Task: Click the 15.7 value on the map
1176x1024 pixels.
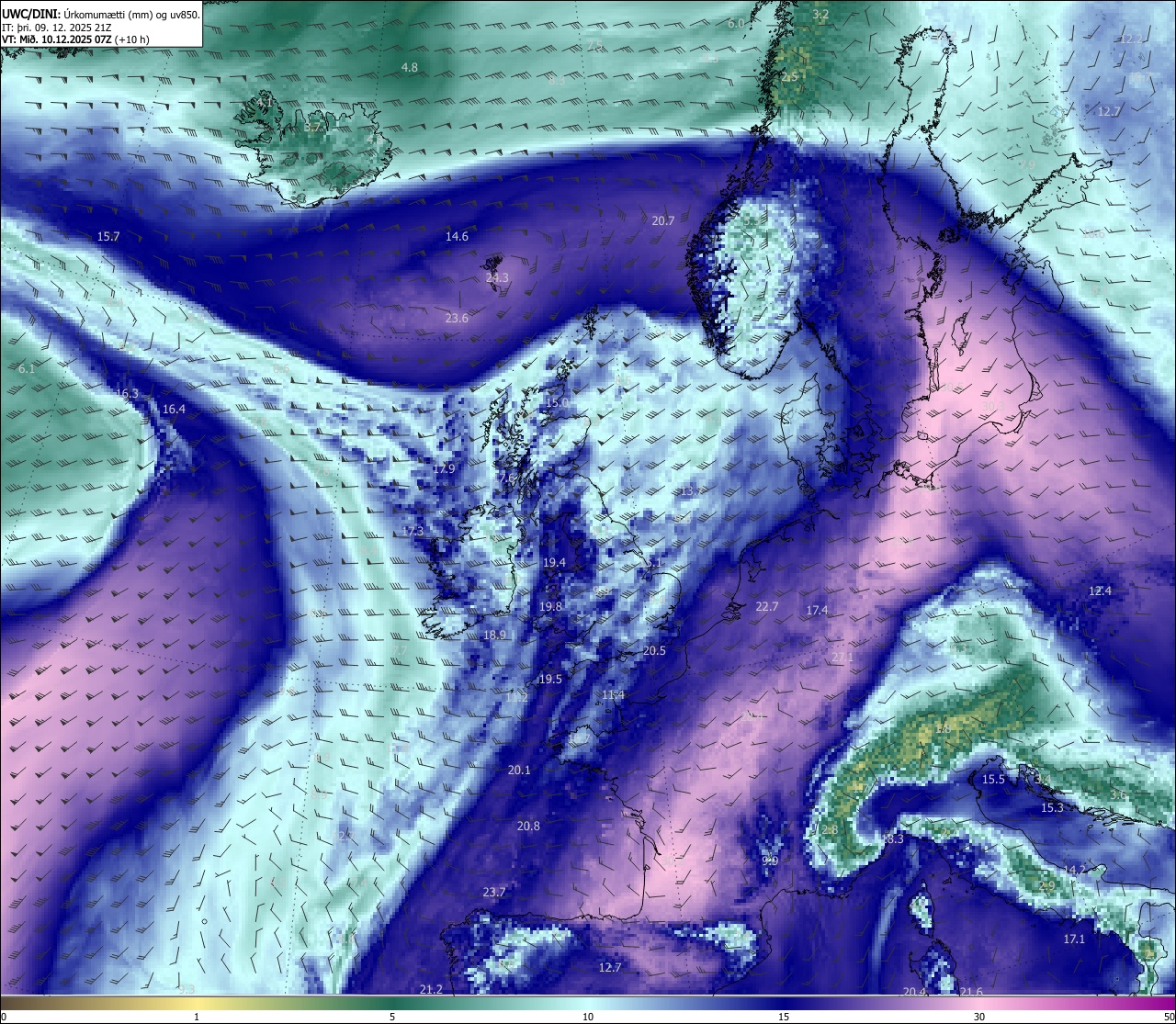Action: [108, 237]
